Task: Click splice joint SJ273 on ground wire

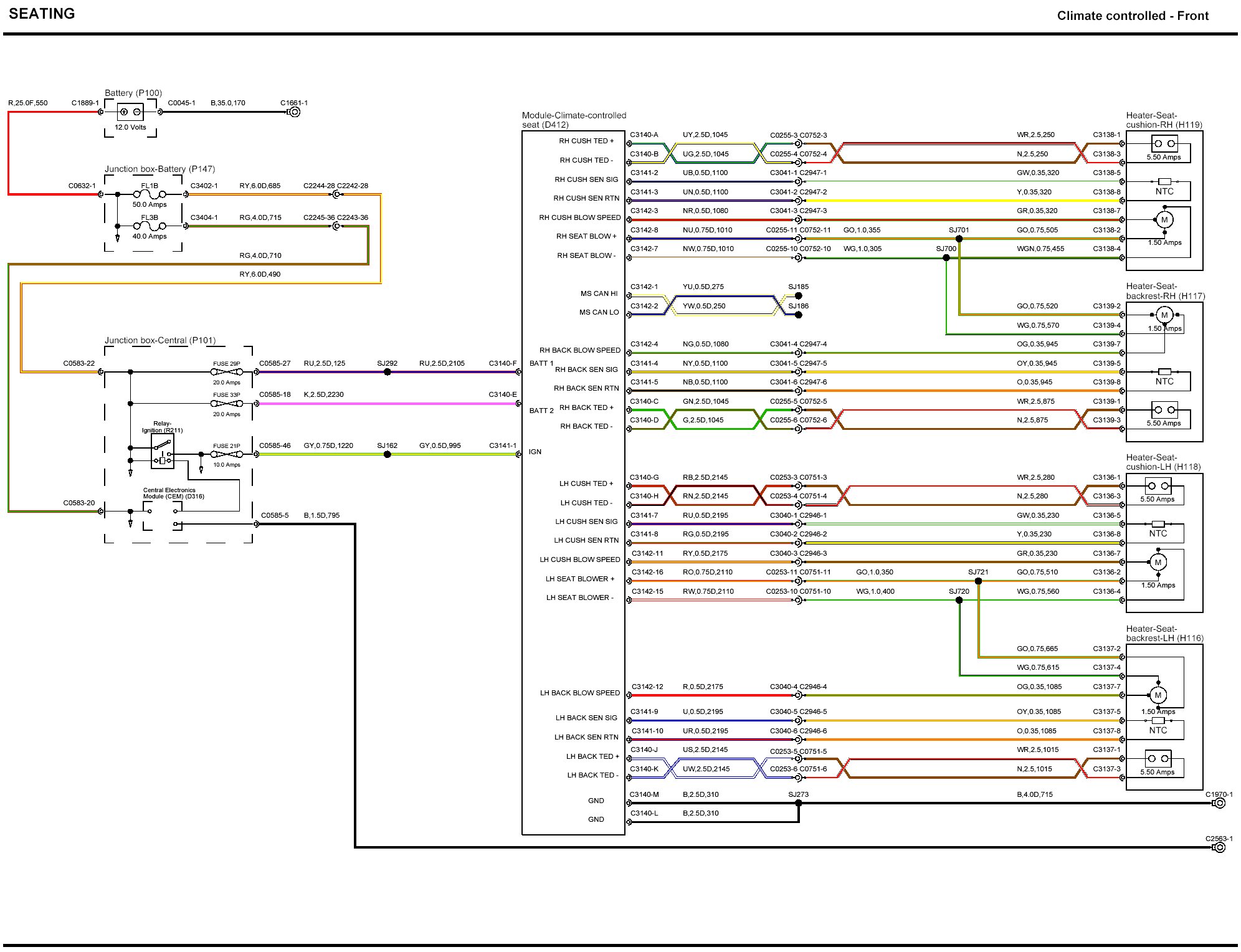Action: coord(799,803)
